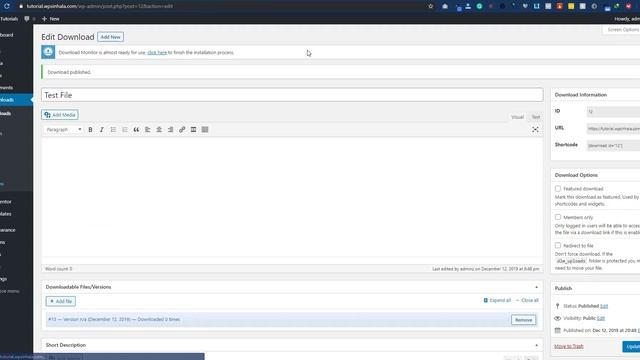Open the Screen Options panel

(621, 30)
